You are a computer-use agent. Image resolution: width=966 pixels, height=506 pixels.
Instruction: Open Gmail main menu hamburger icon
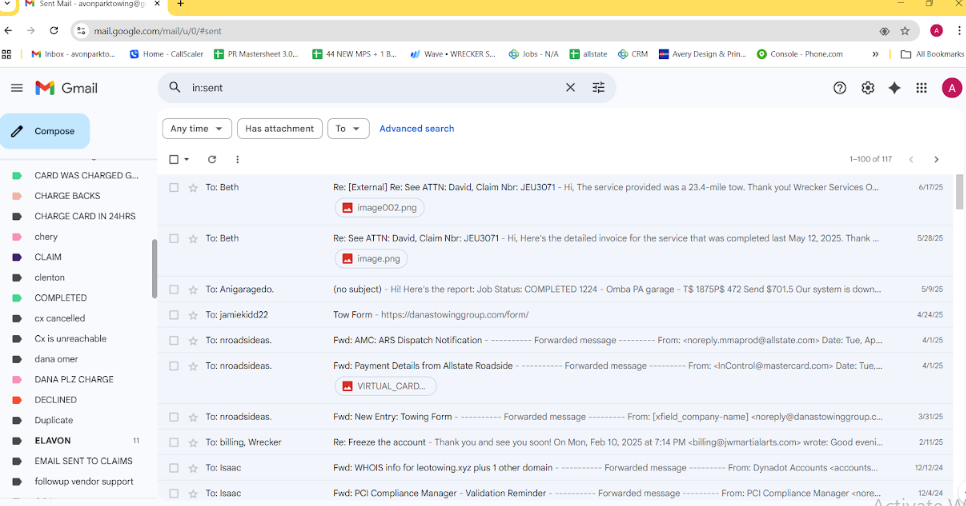click(x=17, y=88)
